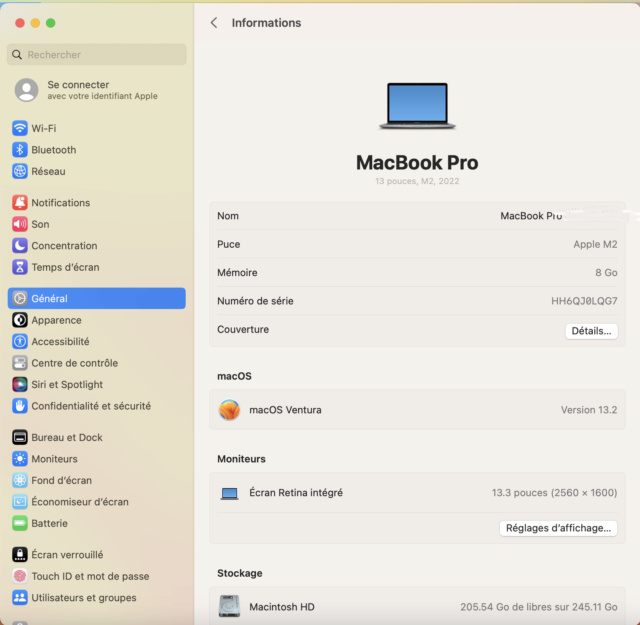Viewport: 640px width, 625px height.
Task: Focus the Rechercher search field
Action: (x=97, y=54)
